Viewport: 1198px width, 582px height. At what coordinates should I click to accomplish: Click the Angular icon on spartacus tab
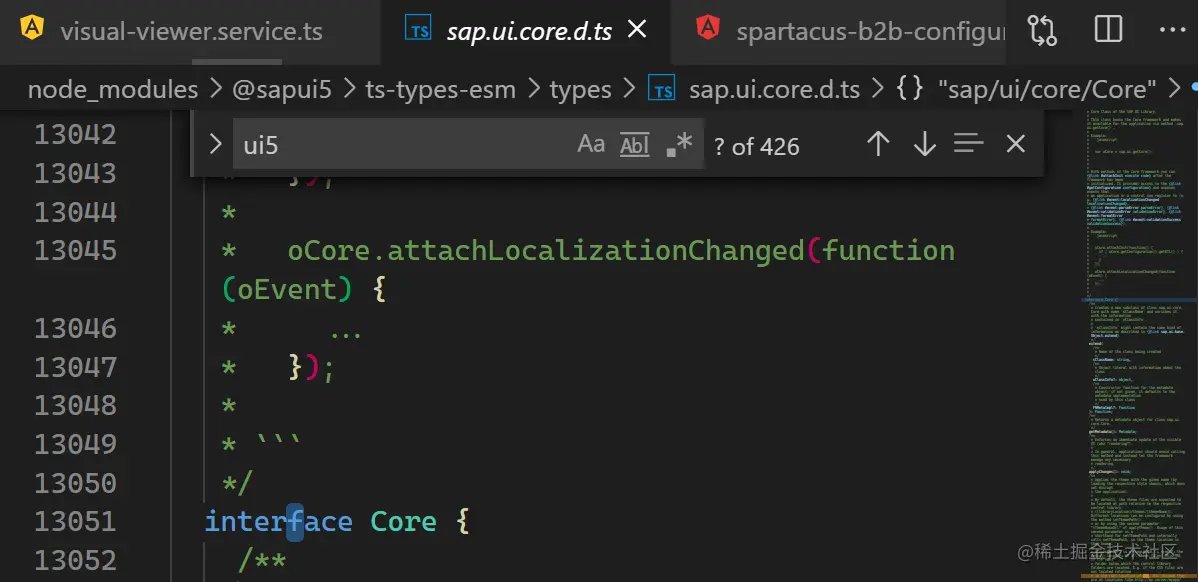coord(708,28)
